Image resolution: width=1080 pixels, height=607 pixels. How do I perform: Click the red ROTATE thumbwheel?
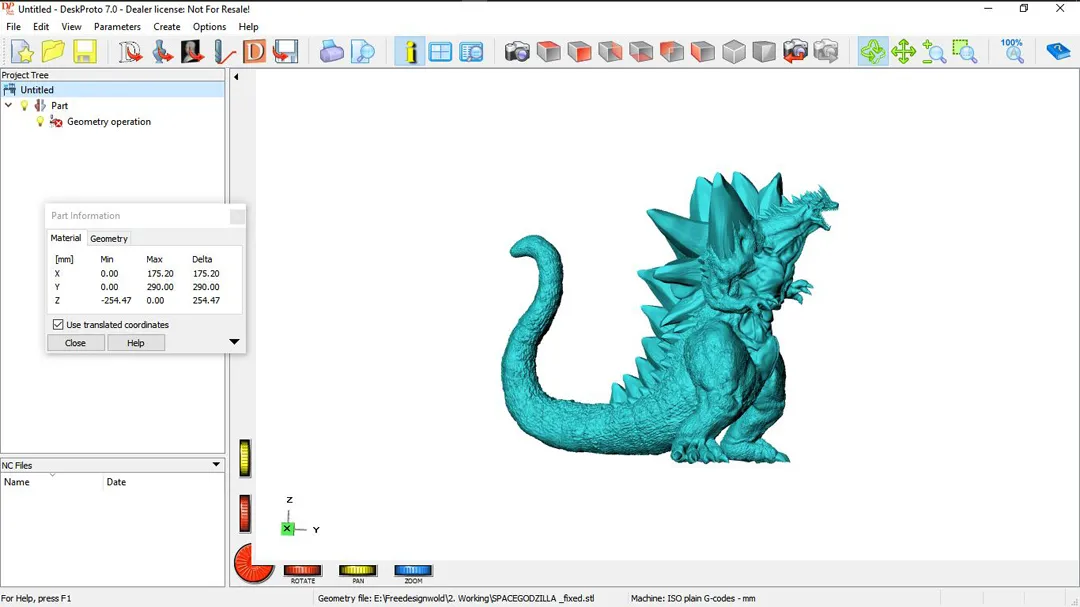click(303, 570)
